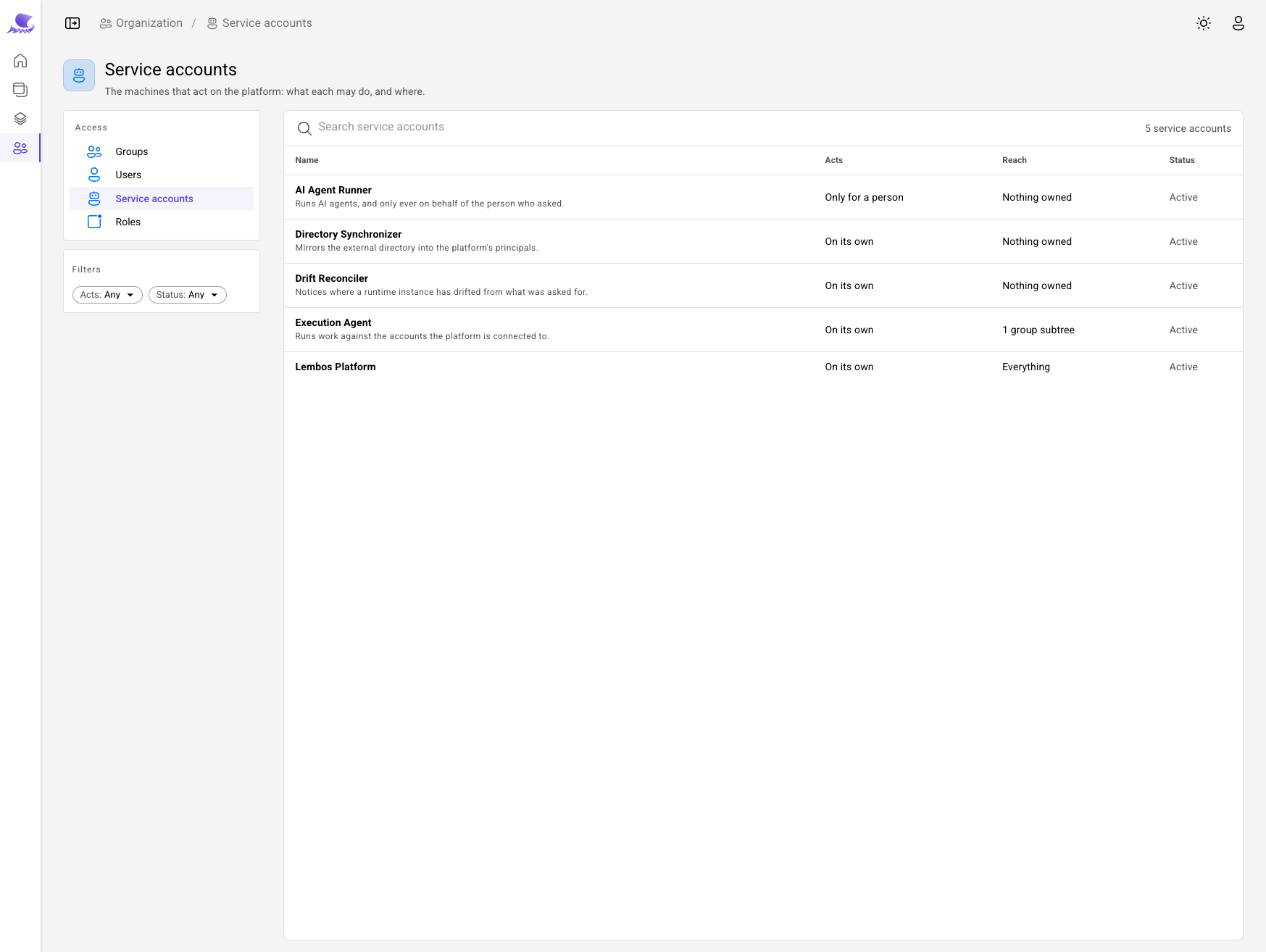Screen dimensions: 1266x952
Task: Open Users in Access menu
Action: click(162, 175)
